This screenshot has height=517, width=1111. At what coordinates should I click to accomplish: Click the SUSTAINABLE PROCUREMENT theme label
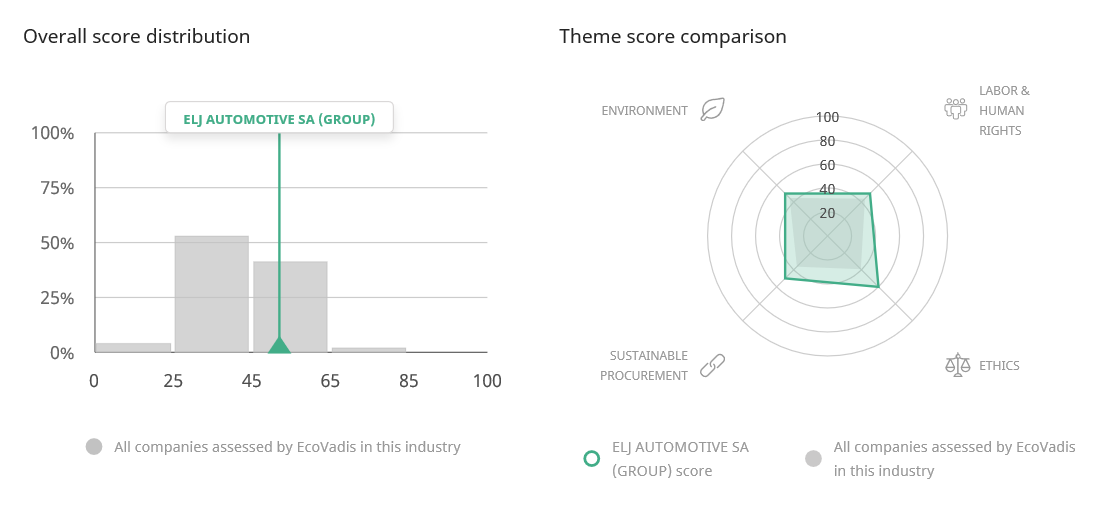[644, 365]
